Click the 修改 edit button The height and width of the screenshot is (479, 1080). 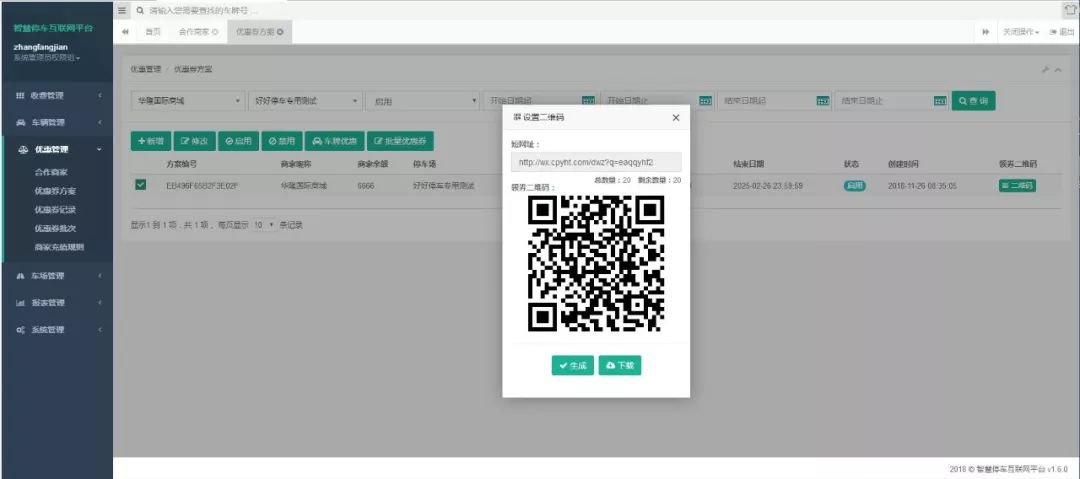(194, 141)
